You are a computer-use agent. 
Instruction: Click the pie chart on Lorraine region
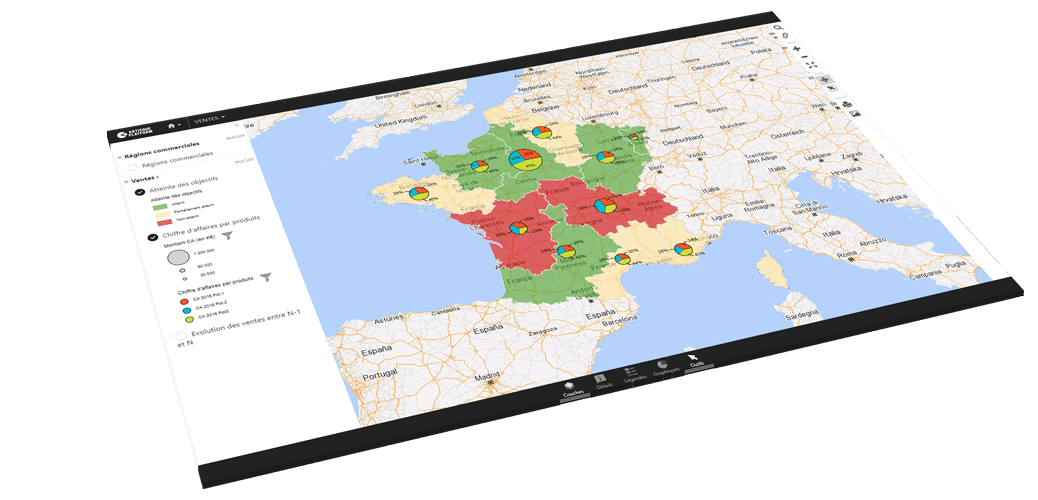click(604, 157)
